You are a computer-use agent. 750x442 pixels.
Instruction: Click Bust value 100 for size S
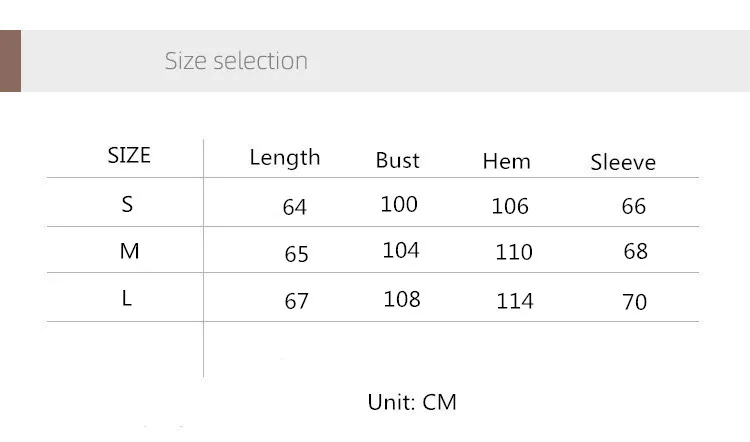pos(399,204)
